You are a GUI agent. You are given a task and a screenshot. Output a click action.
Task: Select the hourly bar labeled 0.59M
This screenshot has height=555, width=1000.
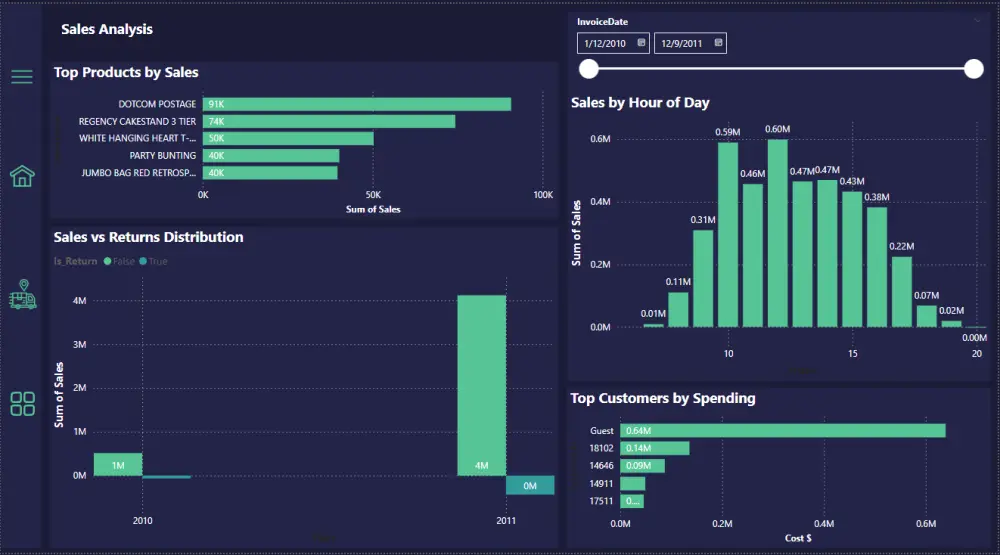pyautogui.click(x=728, y=235)
